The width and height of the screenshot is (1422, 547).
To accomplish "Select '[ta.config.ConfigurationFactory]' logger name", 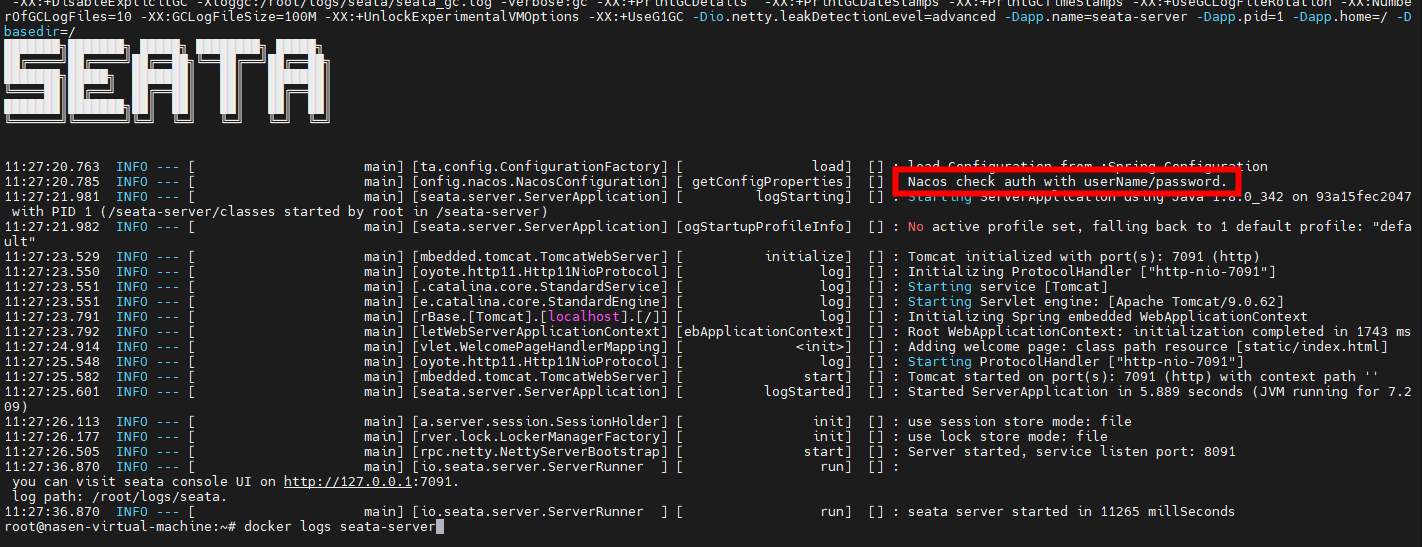I will coord(539,167).
